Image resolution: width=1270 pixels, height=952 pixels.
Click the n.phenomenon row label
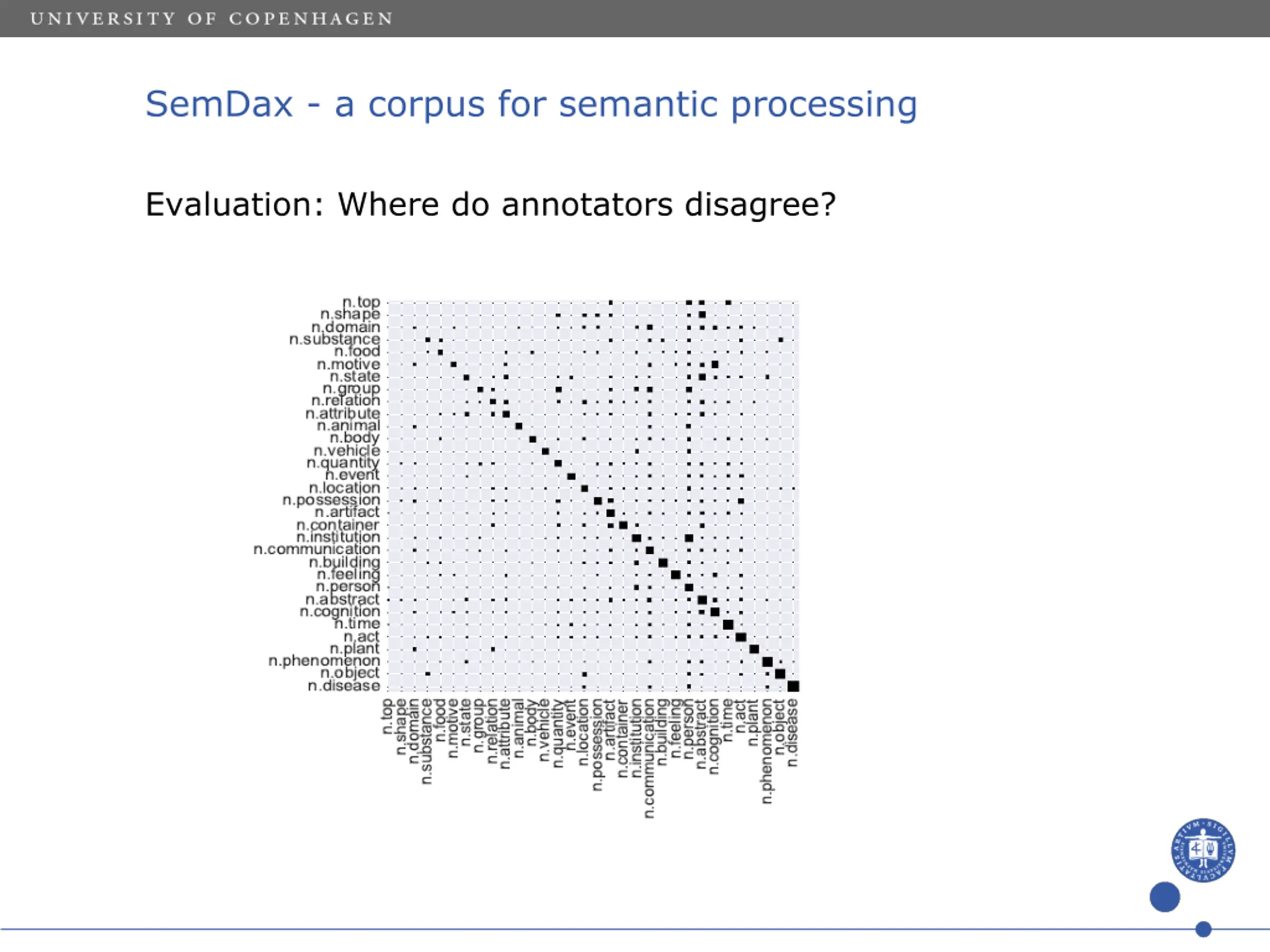pyautogui.click(x=324, y=661)
